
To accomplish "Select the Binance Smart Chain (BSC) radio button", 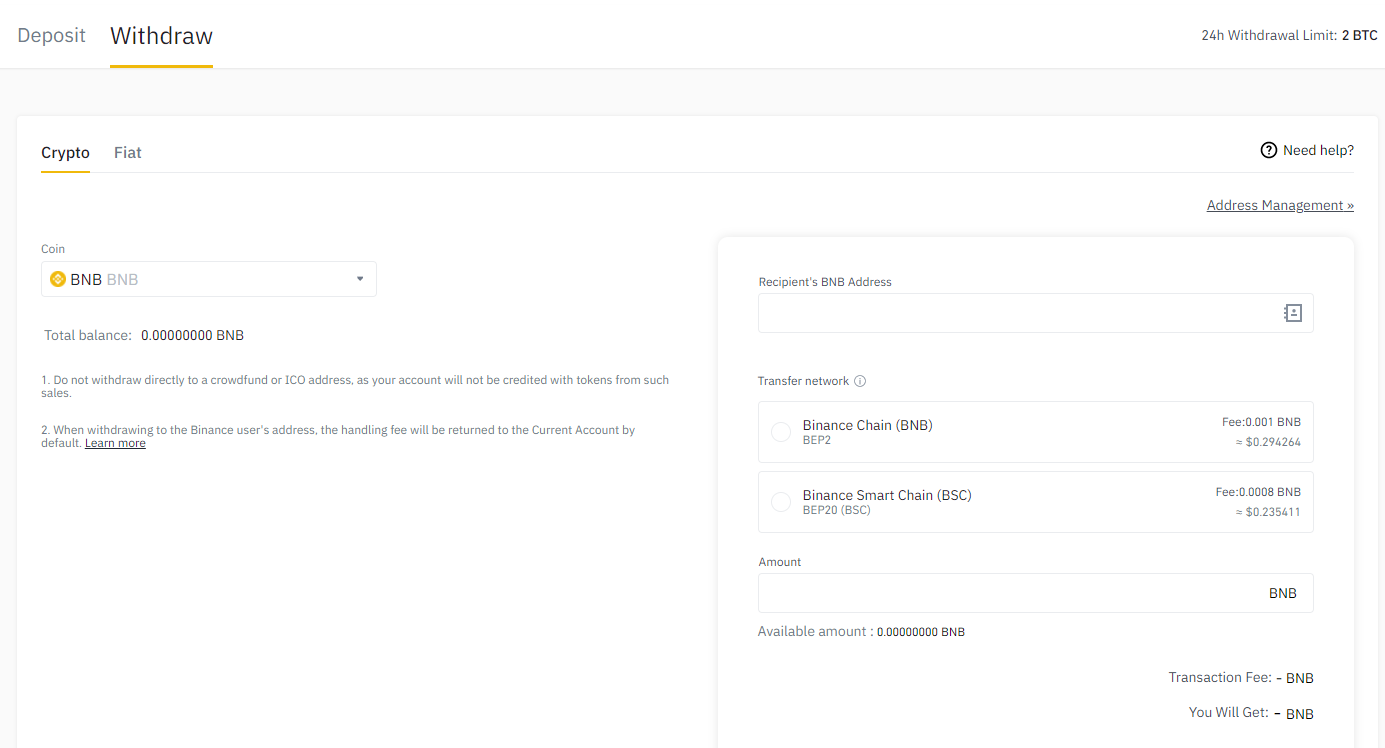I will click(781, 502).
